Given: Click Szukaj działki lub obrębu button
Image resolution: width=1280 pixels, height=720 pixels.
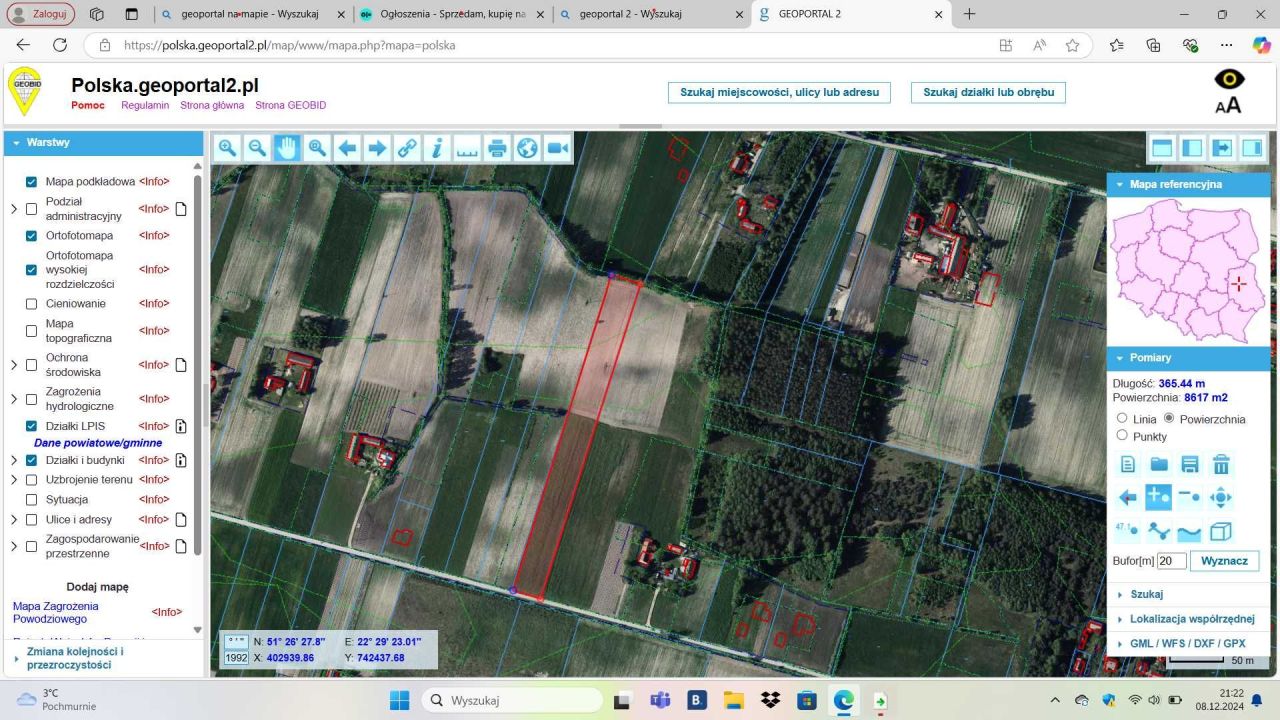Looking at the screenshot, I should pyautogui.click(x=988, y=92).
